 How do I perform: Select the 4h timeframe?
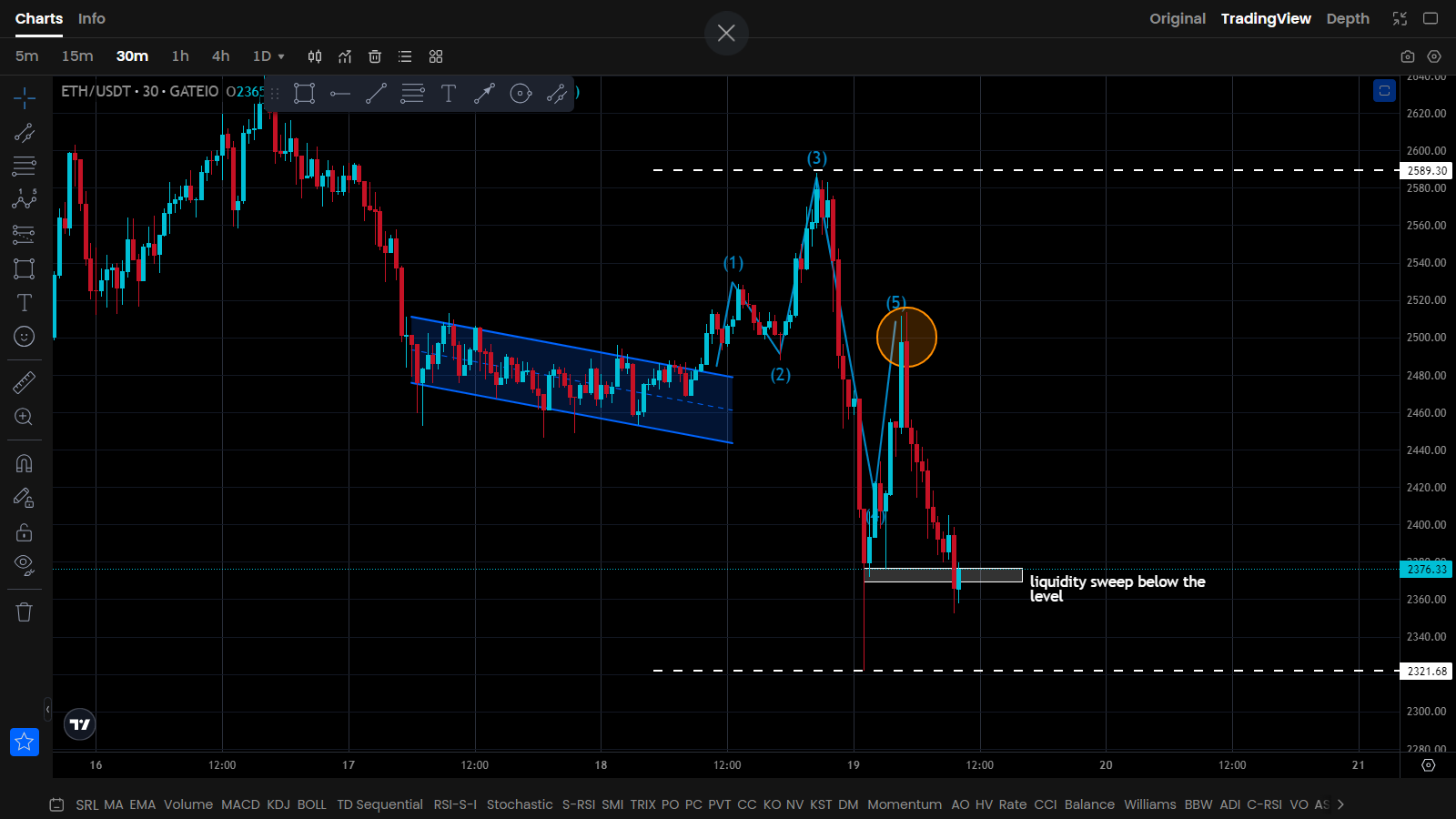coord(220,56)
